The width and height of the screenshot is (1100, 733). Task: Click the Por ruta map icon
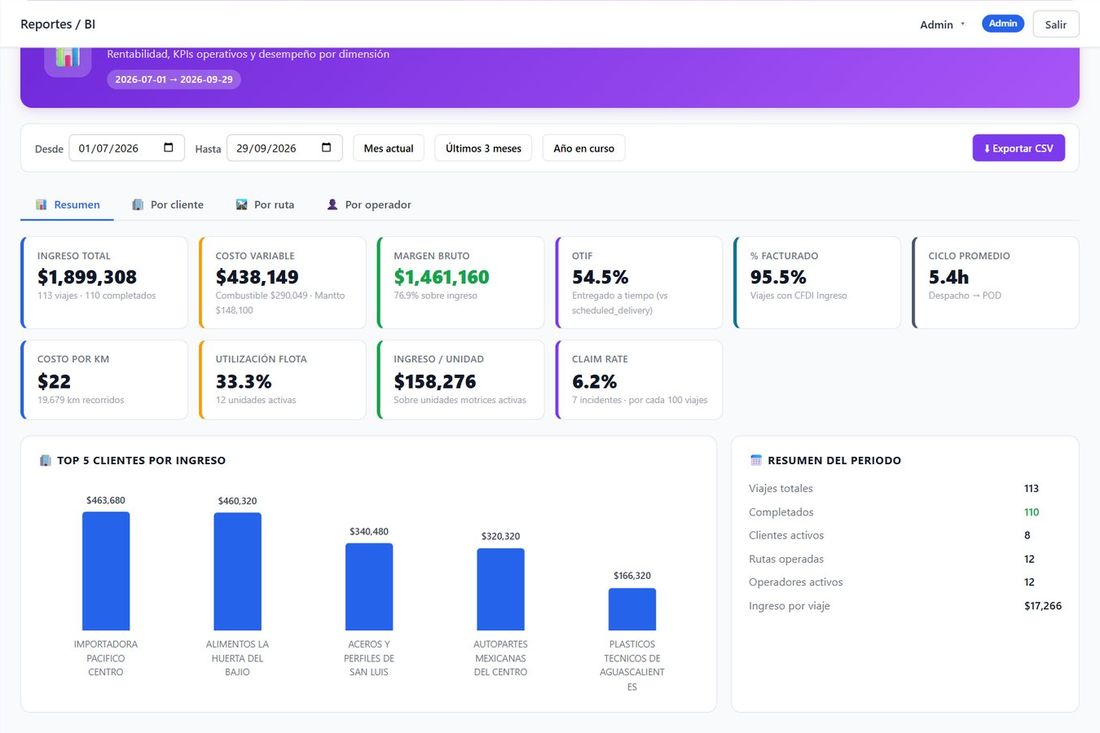(241, 205)
